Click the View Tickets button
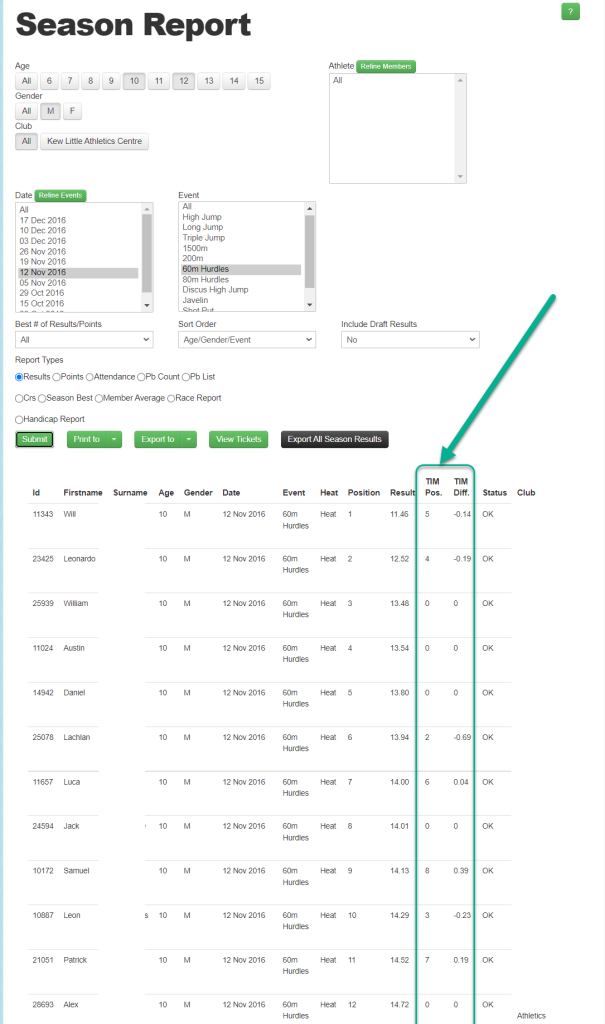This screenshot has width=605, height=1024. tap(238, 439)
